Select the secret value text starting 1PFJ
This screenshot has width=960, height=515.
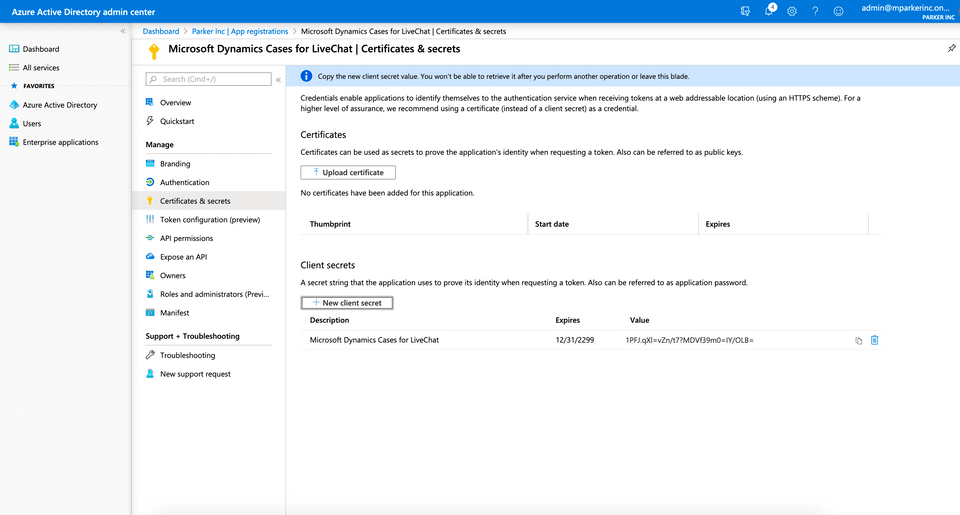(689, 340)
